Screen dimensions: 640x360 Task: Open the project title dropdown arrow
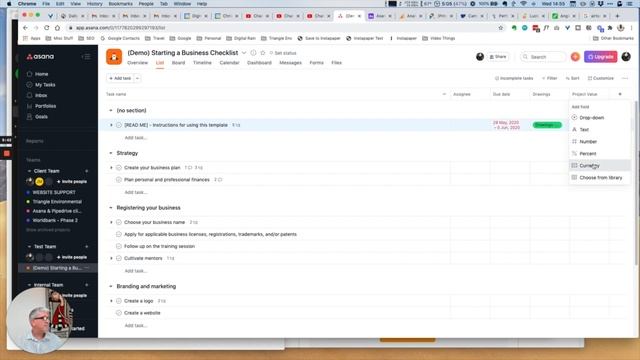pyautogui.click(x=244, y=53)
